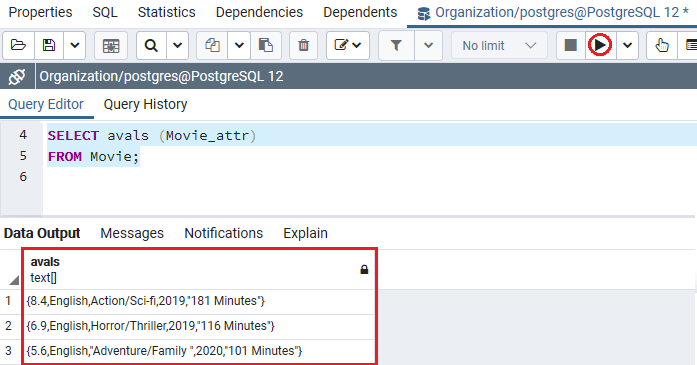This screenshot has height=365, width=697.
Task: Open the No limit row limit combo box
Action: click(x=499, y=45)
